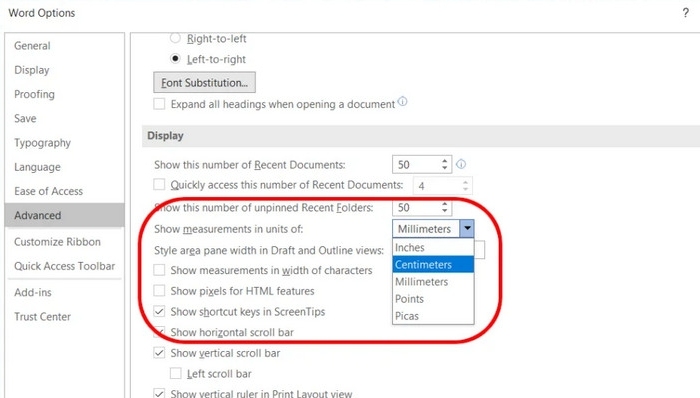The image size is (700, 398).
Task: Click the Recent Documents number spinner arrows
Action: (x=444, y=164)
